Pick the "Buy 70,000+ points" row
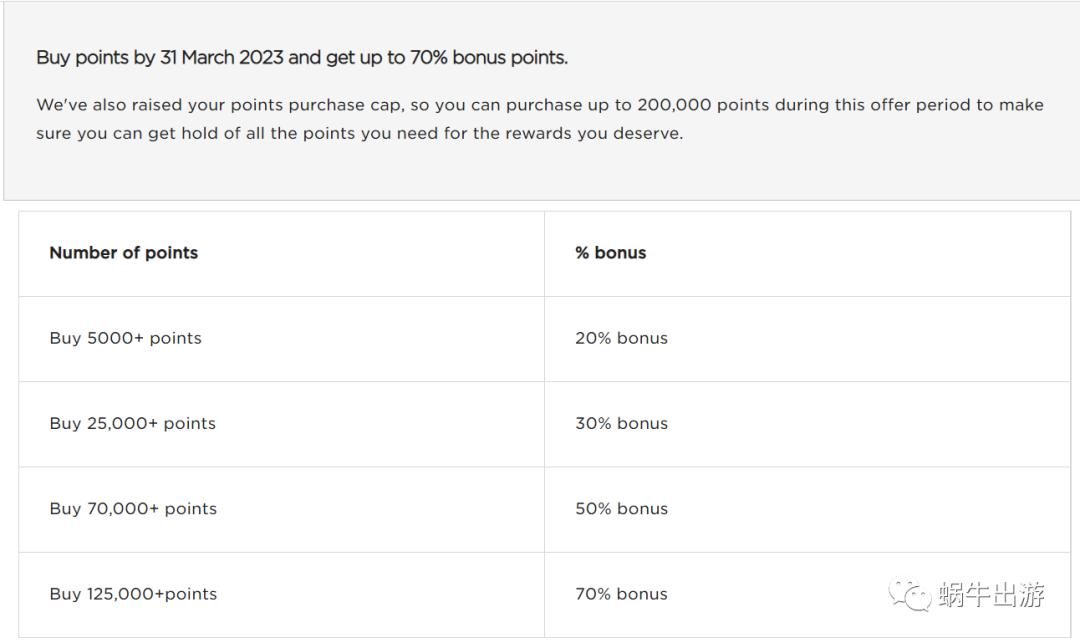Viewport: 1080px width, 643px height. click(133, 508)
